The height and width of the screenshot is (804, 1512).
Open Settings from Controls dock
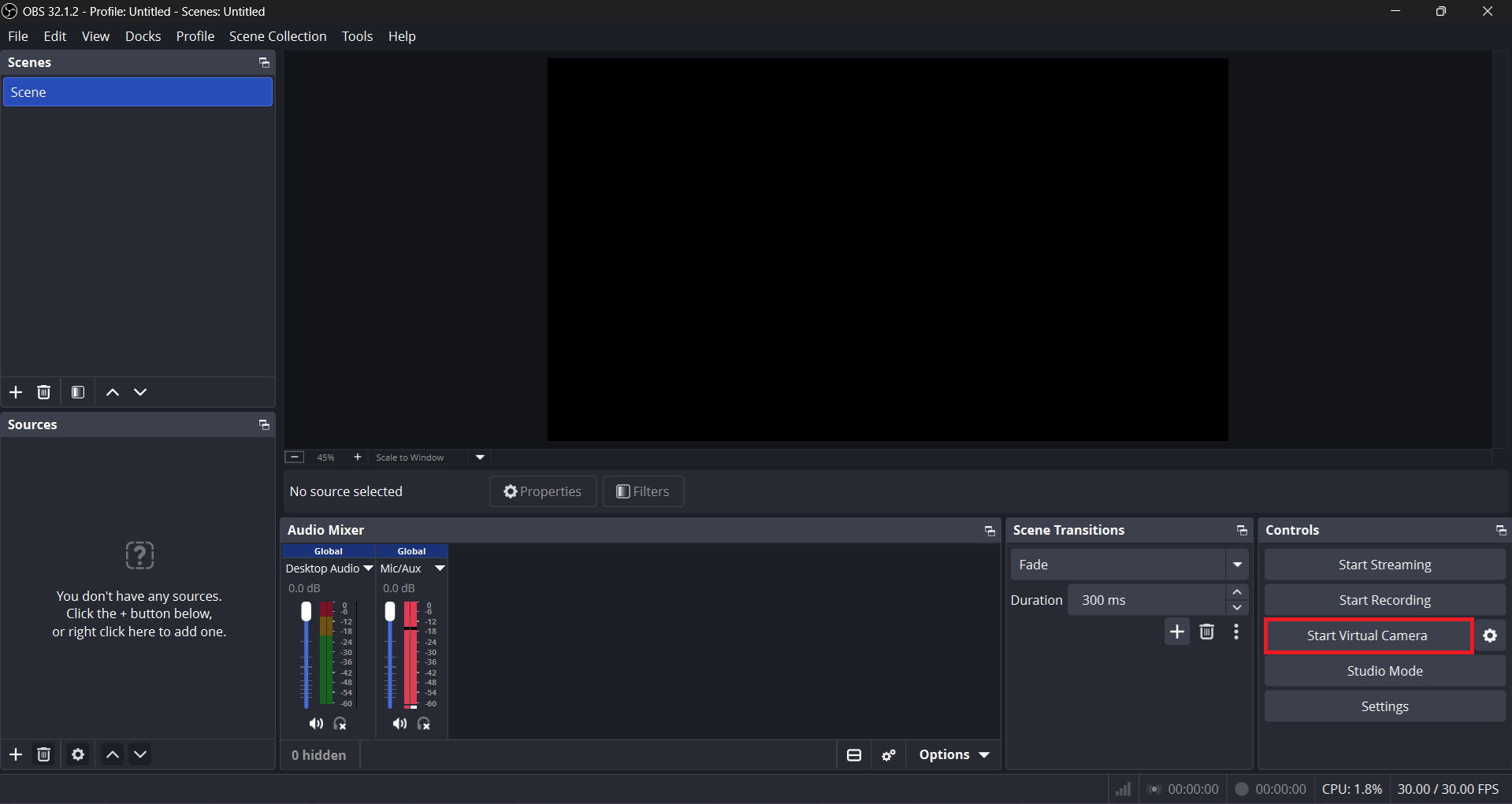pyautogui.click(x=1385, y=706)
